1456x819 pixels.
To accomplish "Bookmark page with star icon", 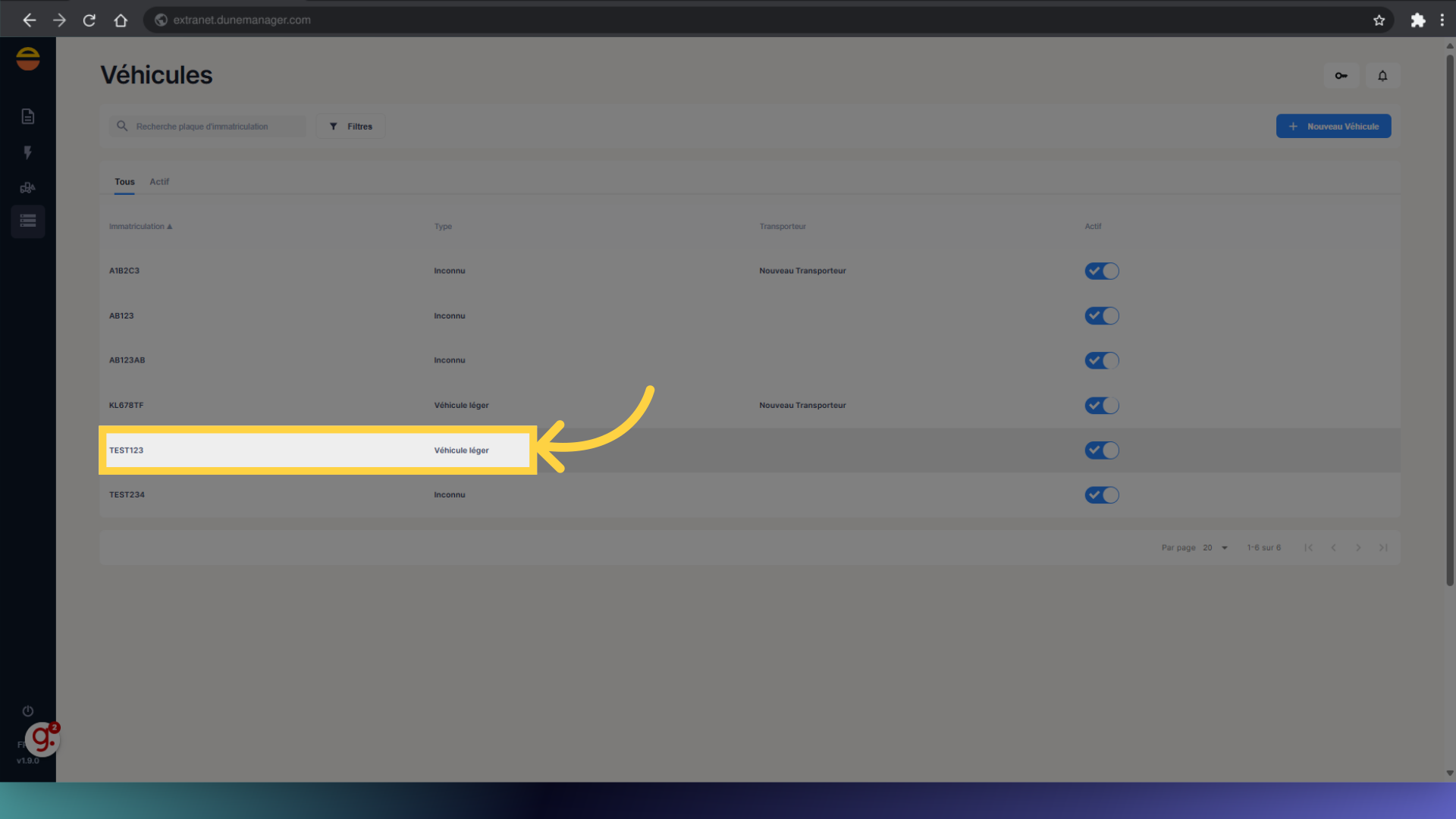I will coord(1379,20).
